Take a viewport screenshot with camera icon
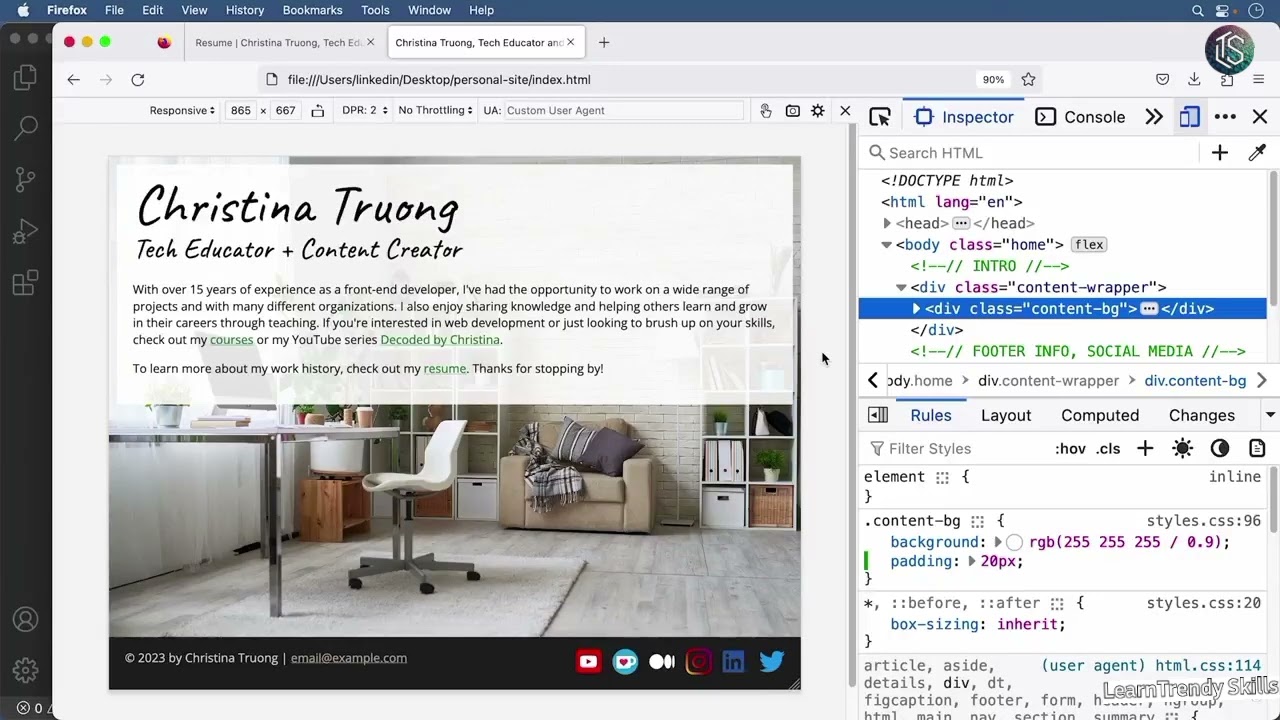Image resolution: width=1280 pixels, height=720 pixels. coord(793,111)
